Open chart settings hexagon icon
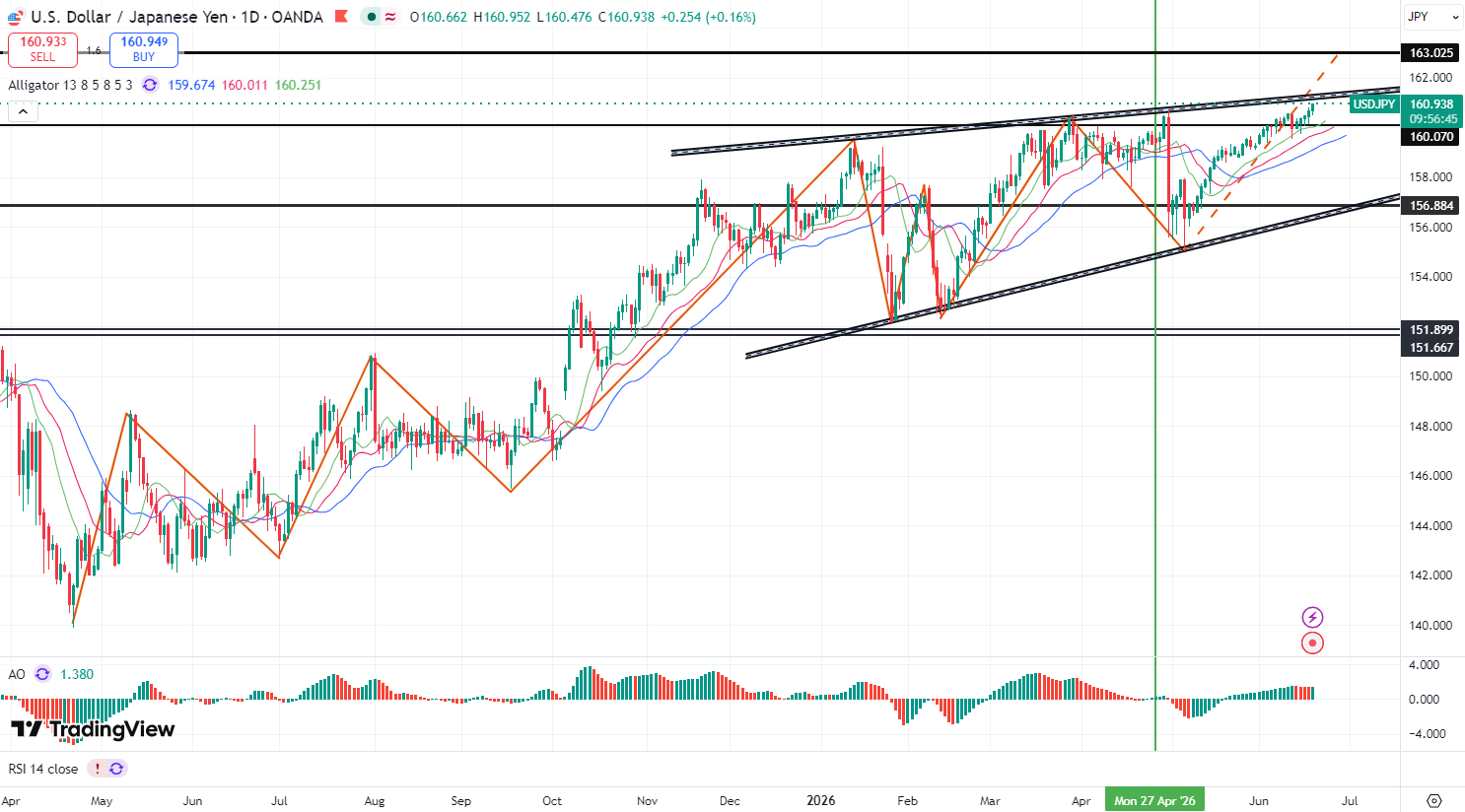This screenshot has height=812, width=1465. 1434,800
